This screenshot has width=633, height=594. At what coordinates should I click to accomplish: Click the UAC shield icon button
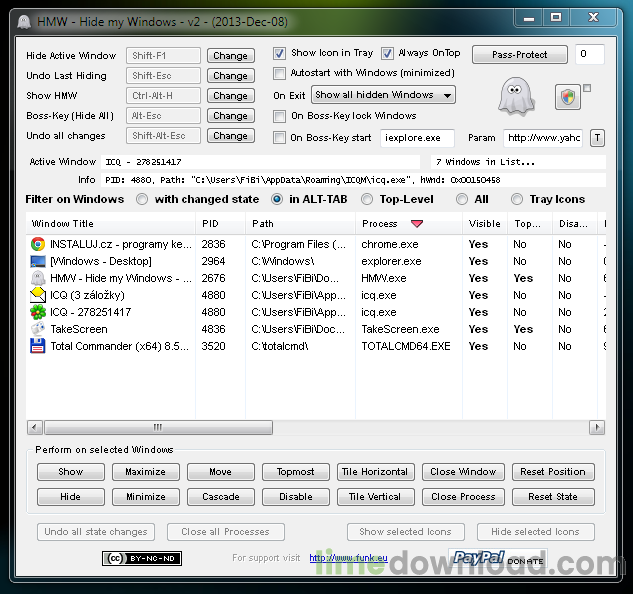pyautogui.click(x=568, y=97)
